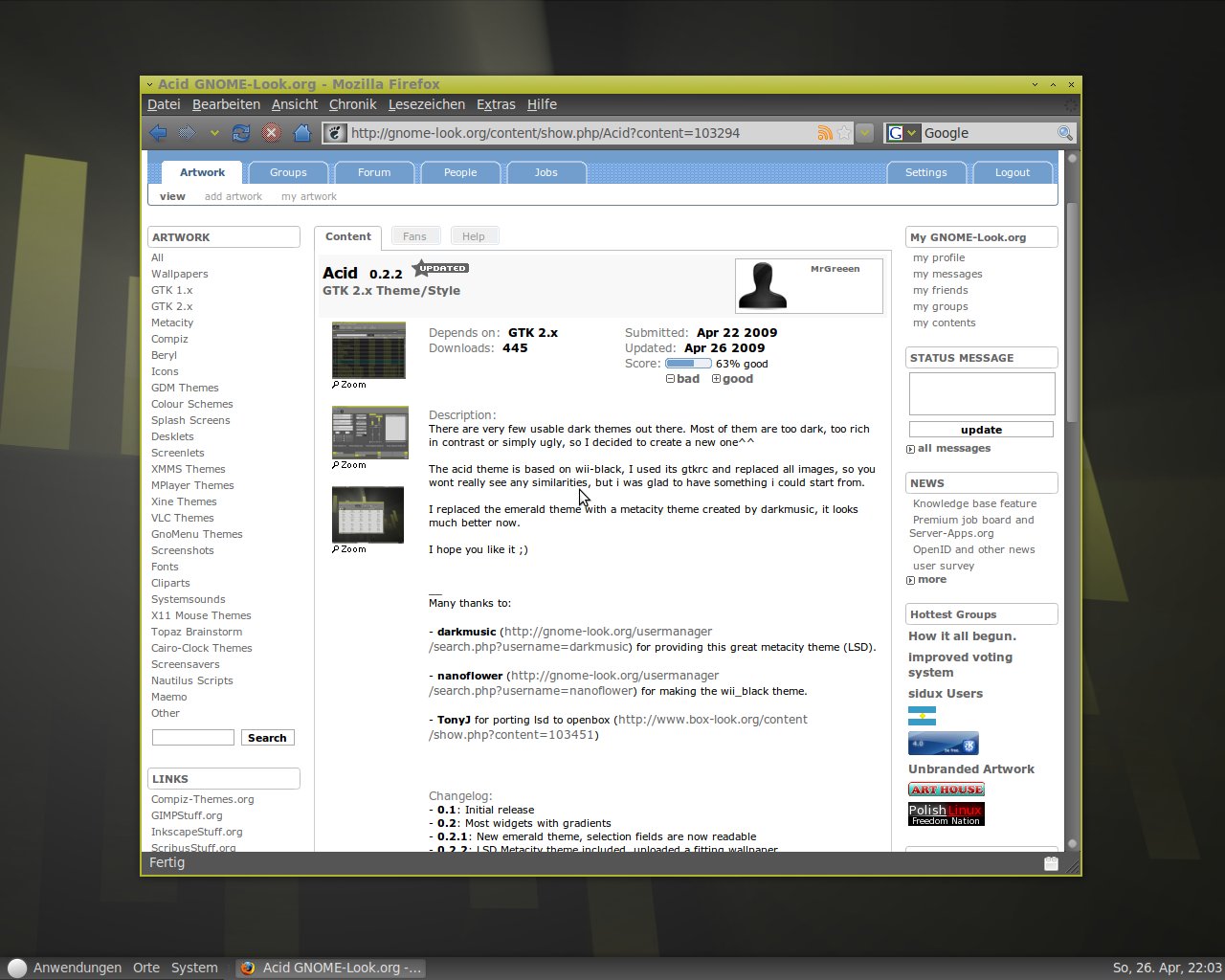Open the System panel menu
1225x980 pixels.
pyautogui.click(x=194, y=968)
